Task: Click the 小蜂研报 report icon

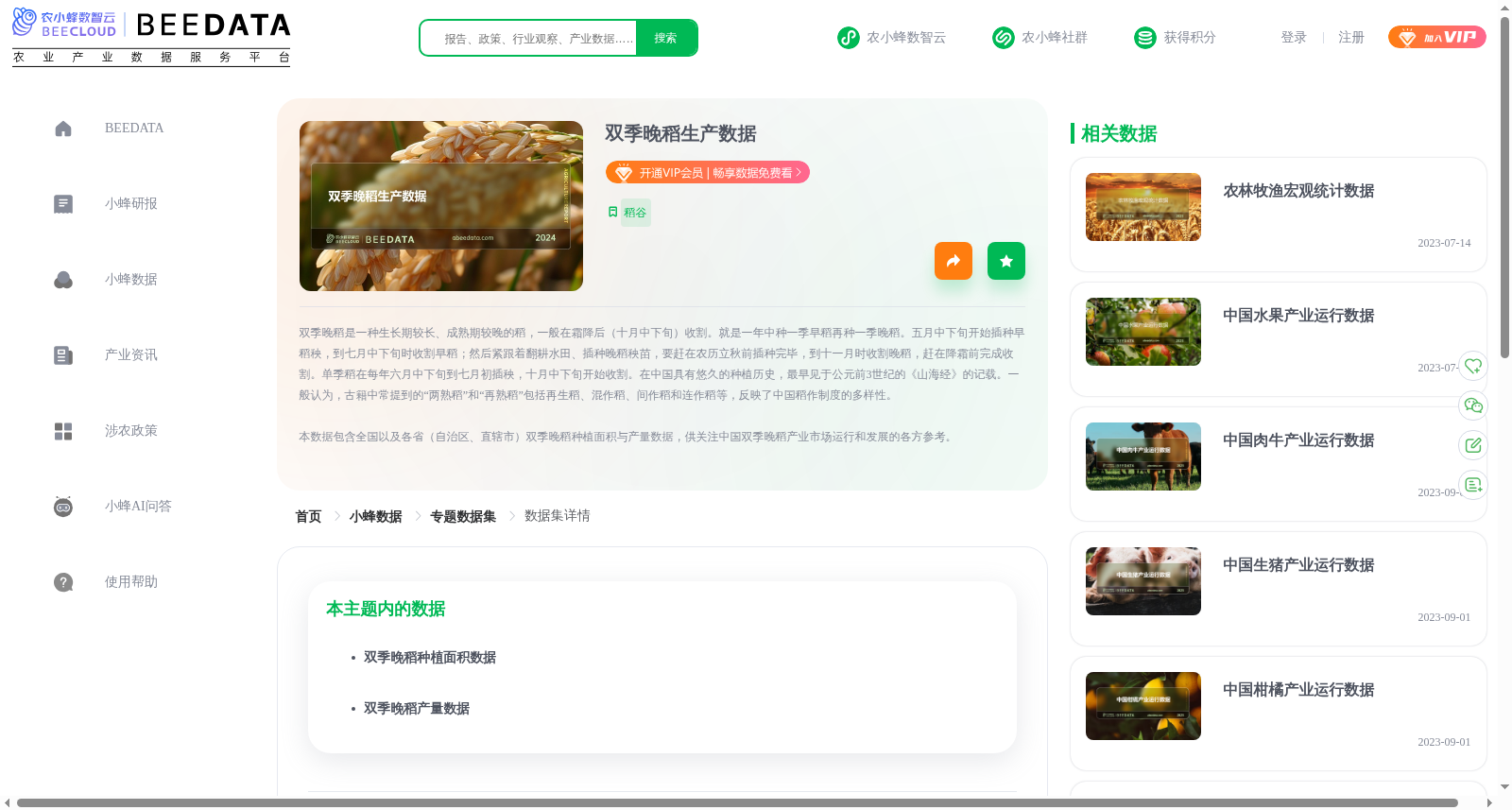Action: coord(63,204)
